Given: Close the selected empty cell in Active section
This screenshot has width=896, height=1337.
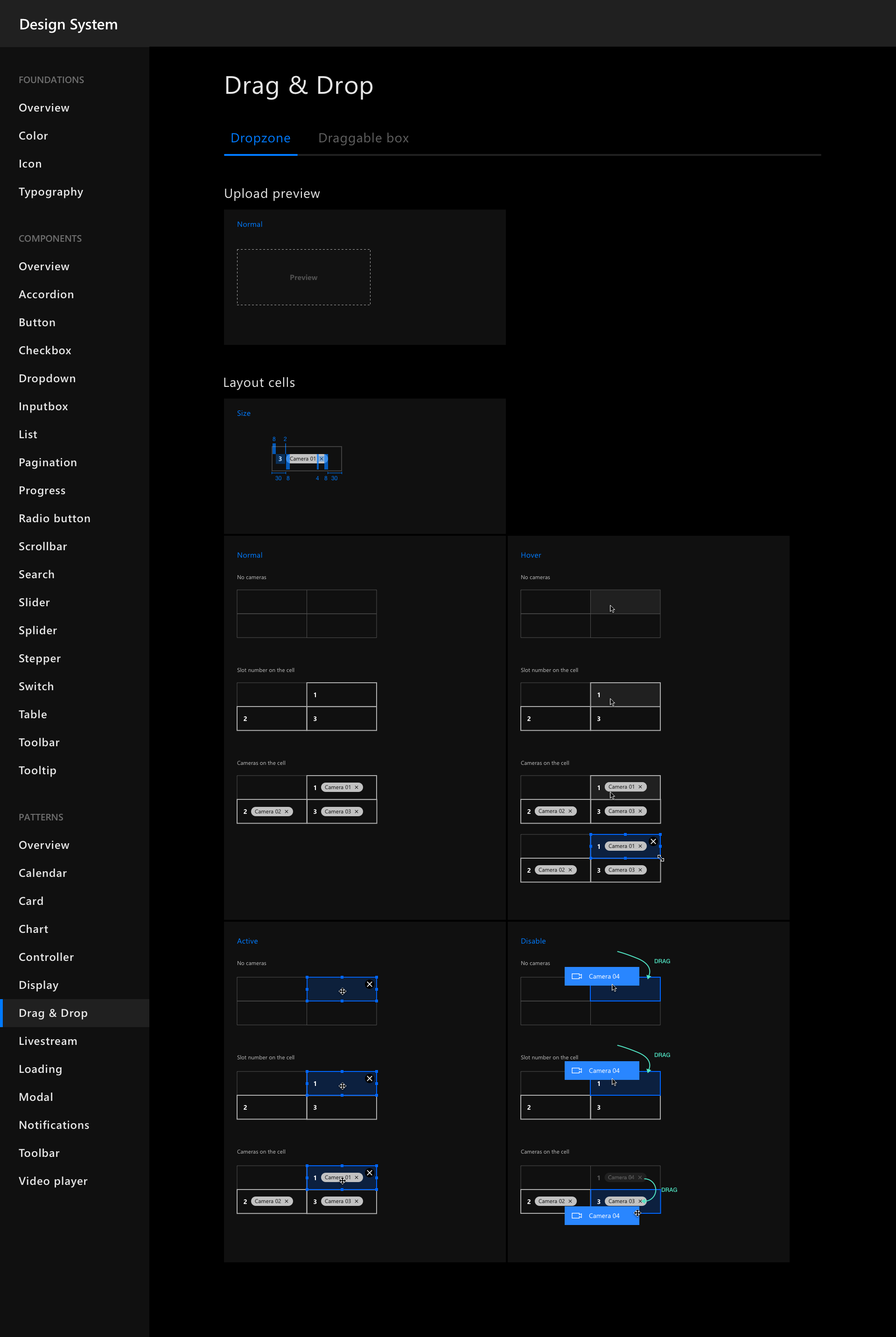Looking at the screenshot, I should pos(370,984).
